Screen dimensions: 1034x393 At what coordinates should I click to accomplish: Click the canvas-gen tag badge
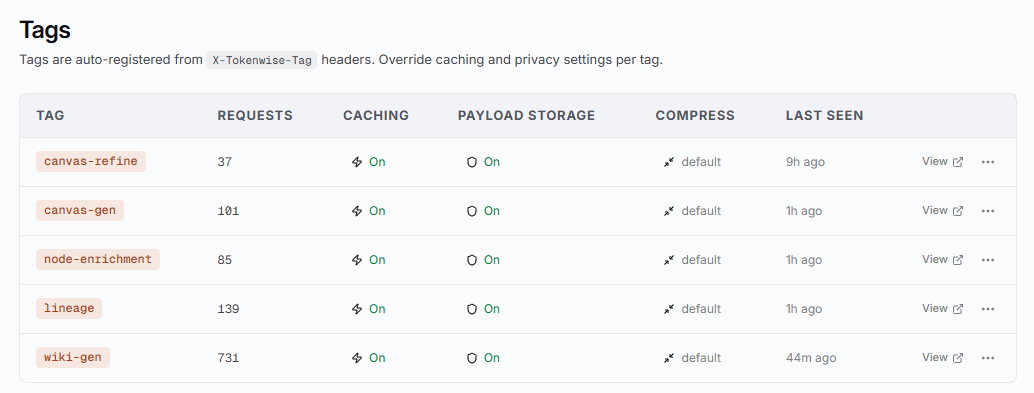coord(80,210)
